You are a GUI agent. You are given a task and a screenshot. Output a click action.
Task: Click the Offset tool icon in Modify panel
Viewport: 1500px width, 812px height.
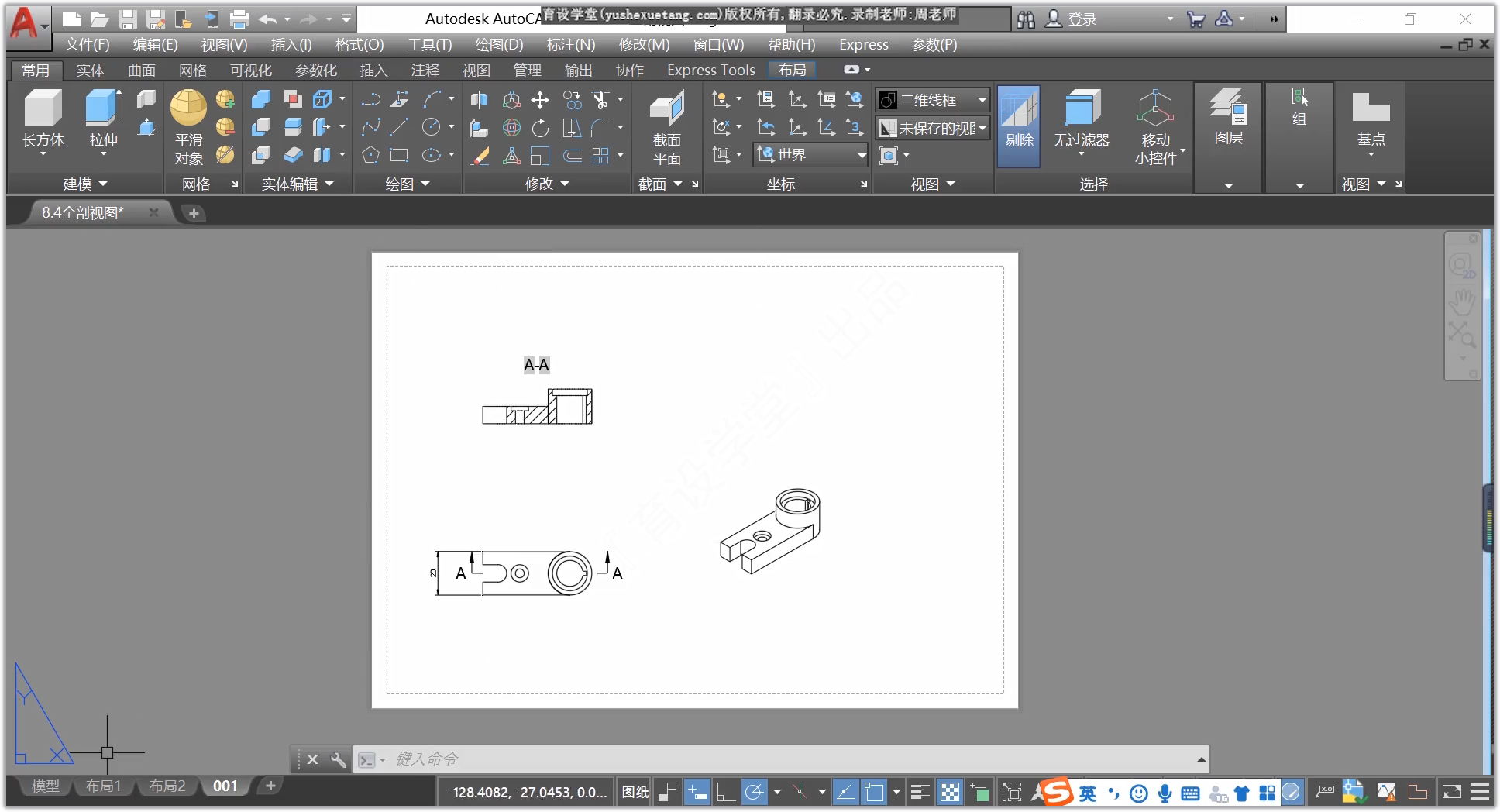tap(572, 156)
